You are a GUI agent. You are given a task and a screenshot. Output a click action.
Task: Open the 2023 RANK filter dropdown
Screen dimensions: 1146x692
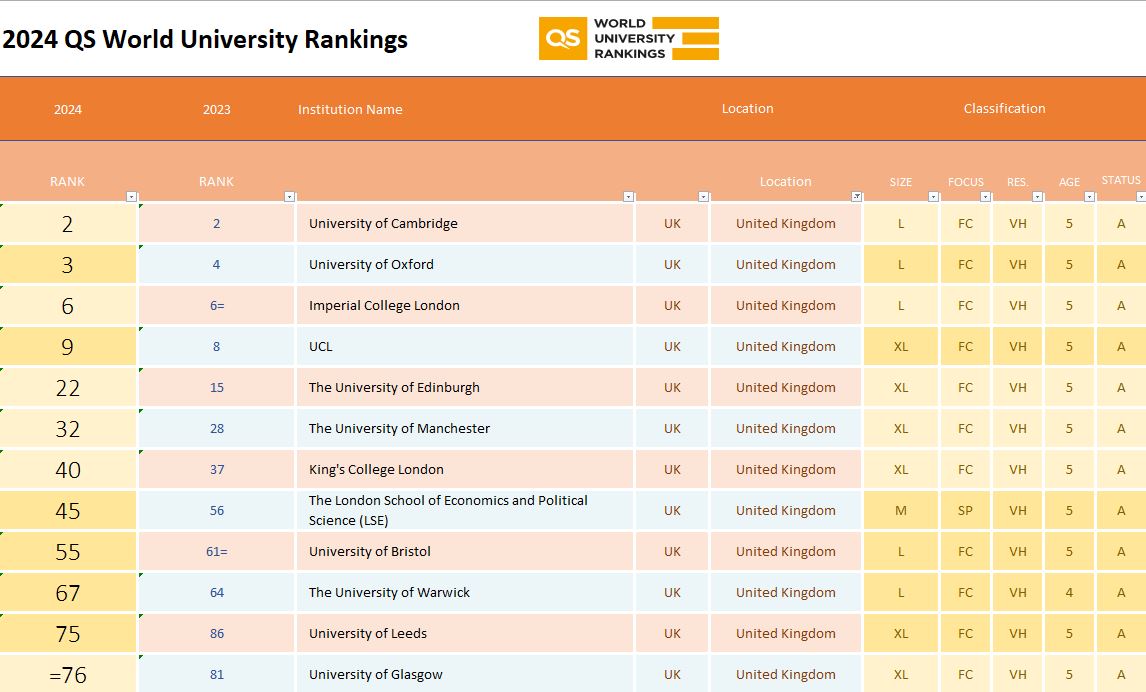[x=290, y=197]
